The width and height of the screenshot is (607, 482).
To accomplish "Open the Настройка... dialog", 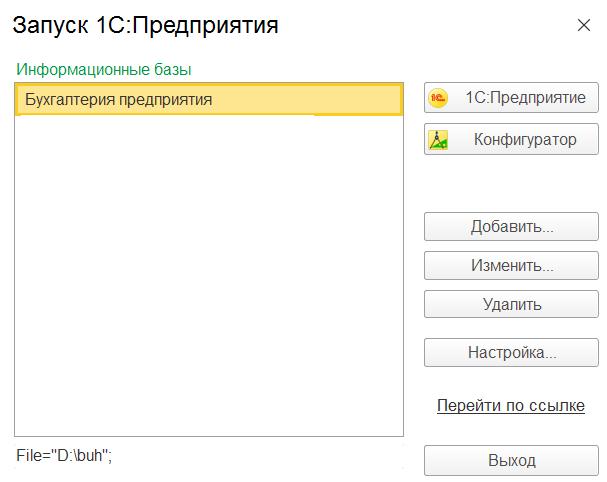I will tap(511, 353).
